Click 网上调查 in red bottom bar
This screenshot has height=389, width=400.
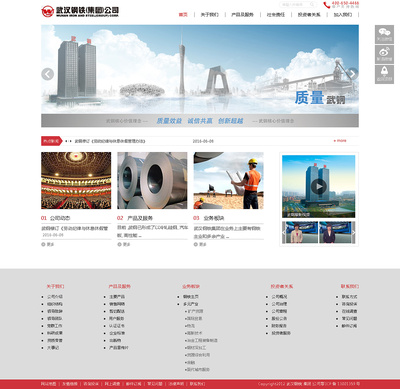[112, 384]
